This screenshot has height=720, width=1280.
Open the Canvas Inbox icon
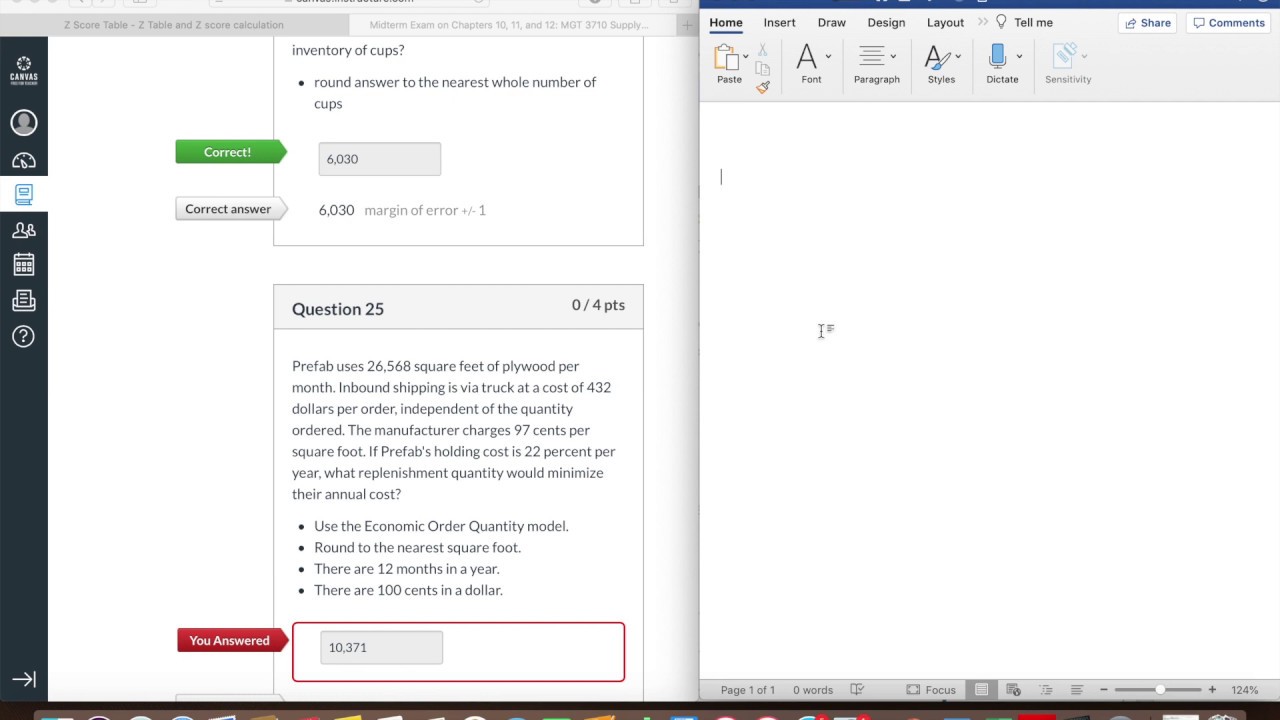point(24,300)
